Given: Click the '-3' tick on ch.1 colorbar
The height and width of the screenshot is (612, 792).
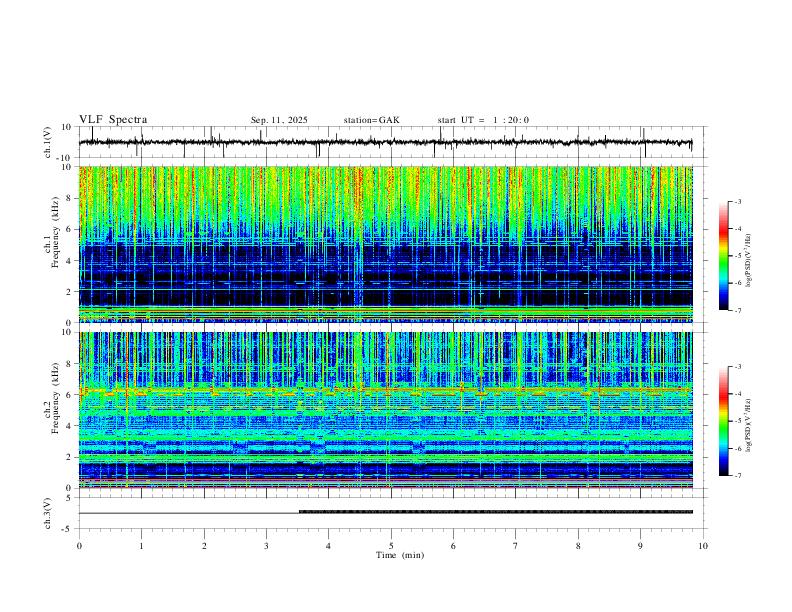Looking at the screenshot, I should 737,201.
